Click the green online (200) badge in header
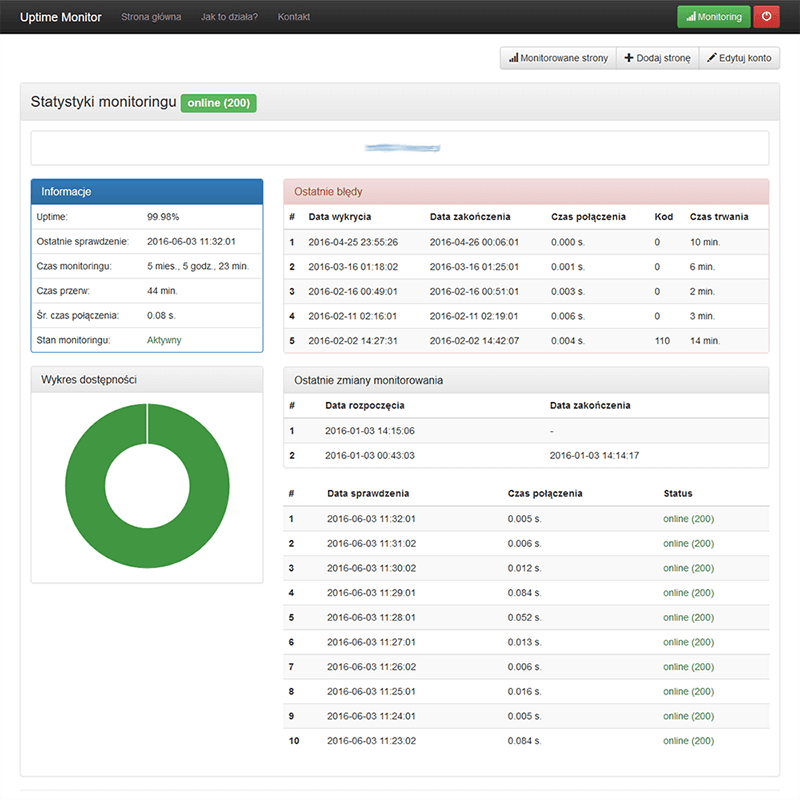The height and width of the screenshot is (800, 800). pyautogui.click(x=218, y=103)
